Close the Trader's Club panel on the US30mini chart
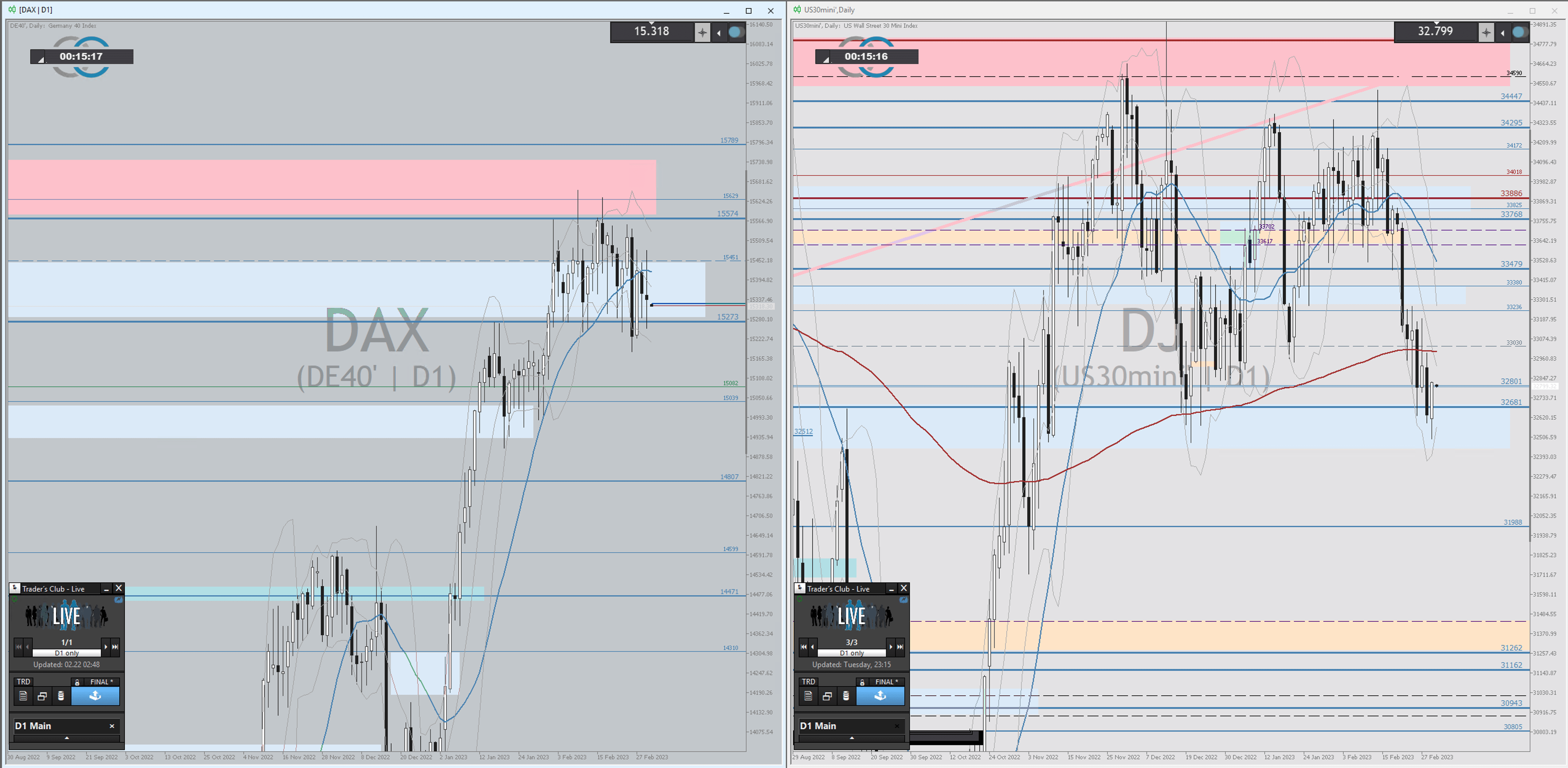Image resolution: width=1568 pixels, height=768 pixels. point(904,589)
